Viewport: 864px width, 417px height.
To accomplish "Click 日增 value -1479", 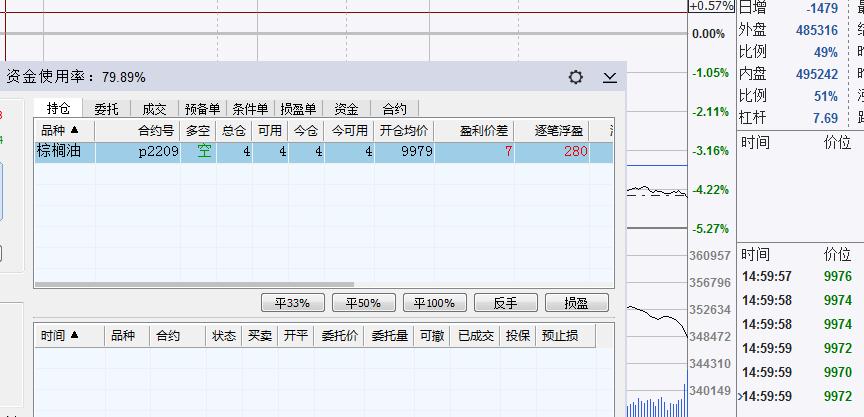I will click(x=822, y=8).
